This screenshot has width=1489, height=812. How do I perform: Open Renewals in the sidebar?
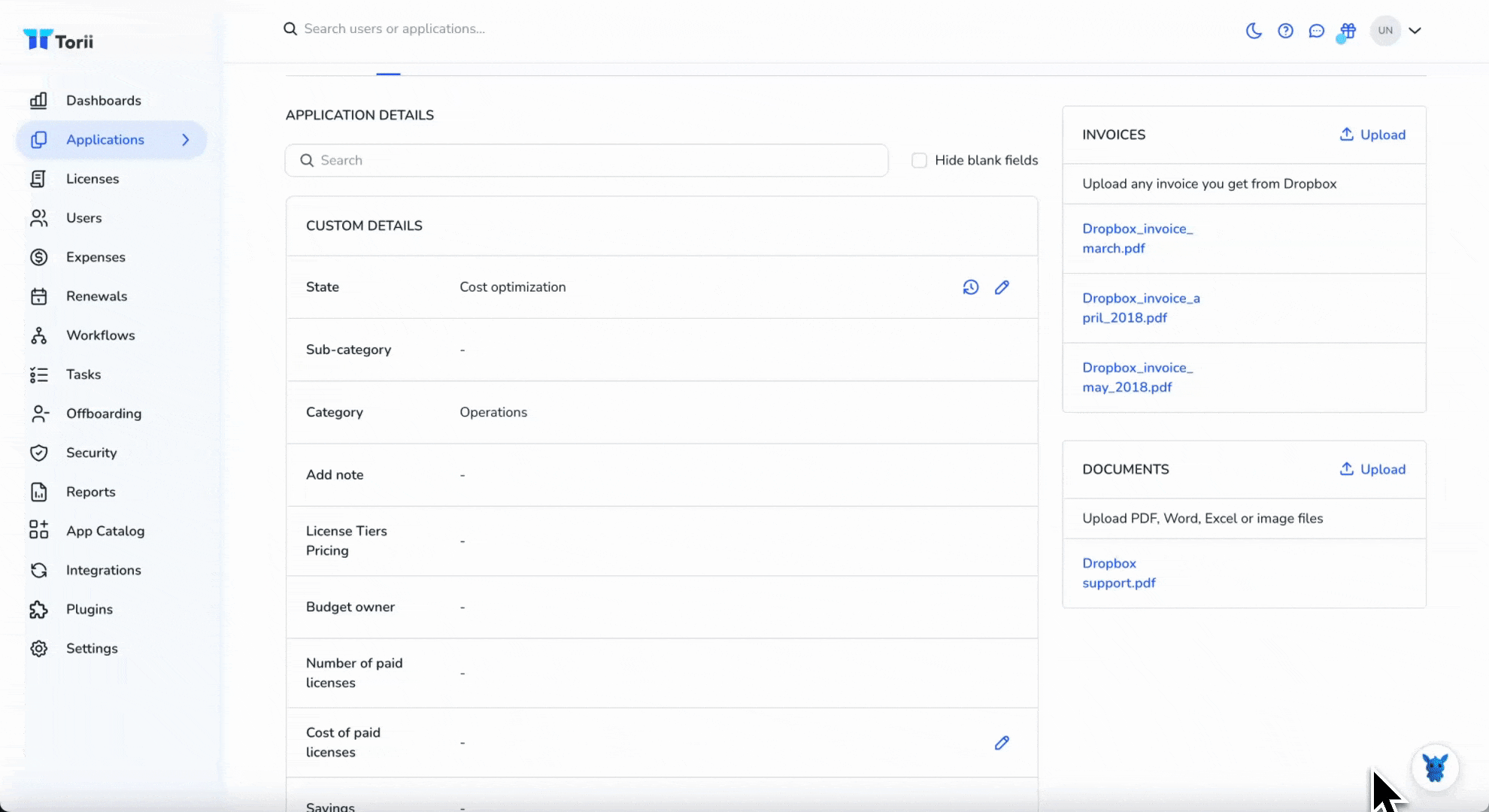click(x=96, y=296)
